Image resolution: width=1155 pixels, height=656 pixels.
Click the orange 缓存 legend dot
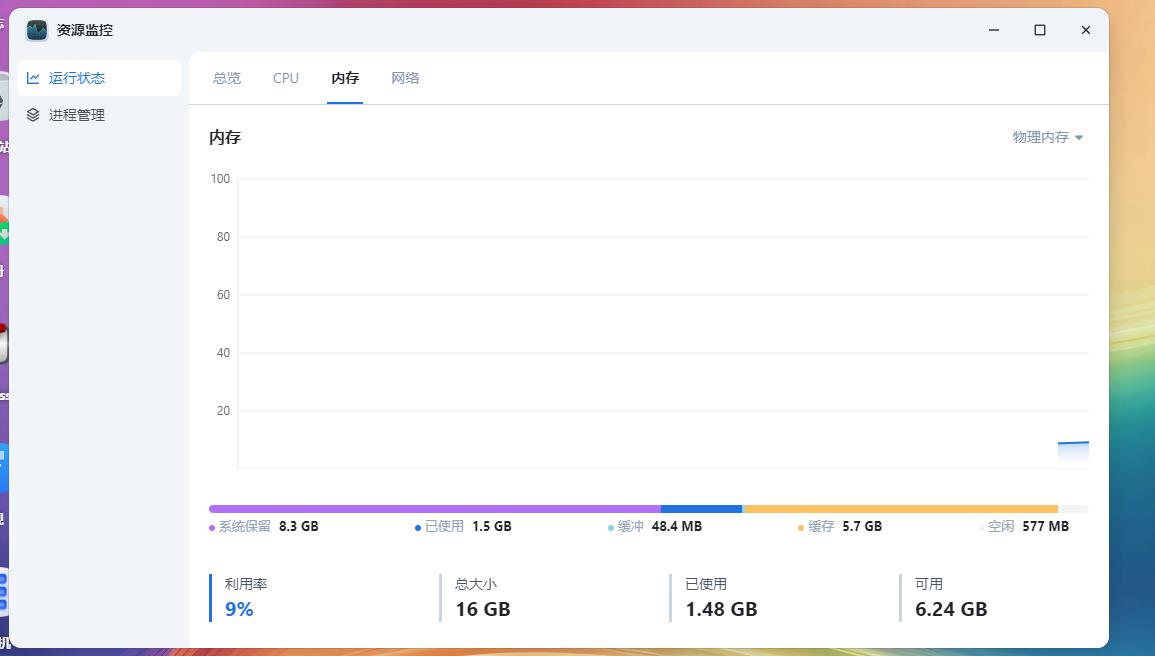point(801,527)
